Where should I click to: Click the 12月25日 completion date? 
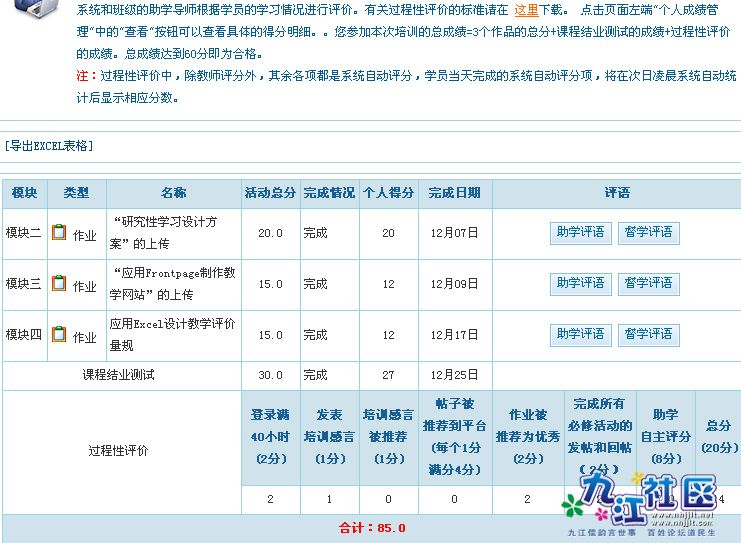pos(455,375)
